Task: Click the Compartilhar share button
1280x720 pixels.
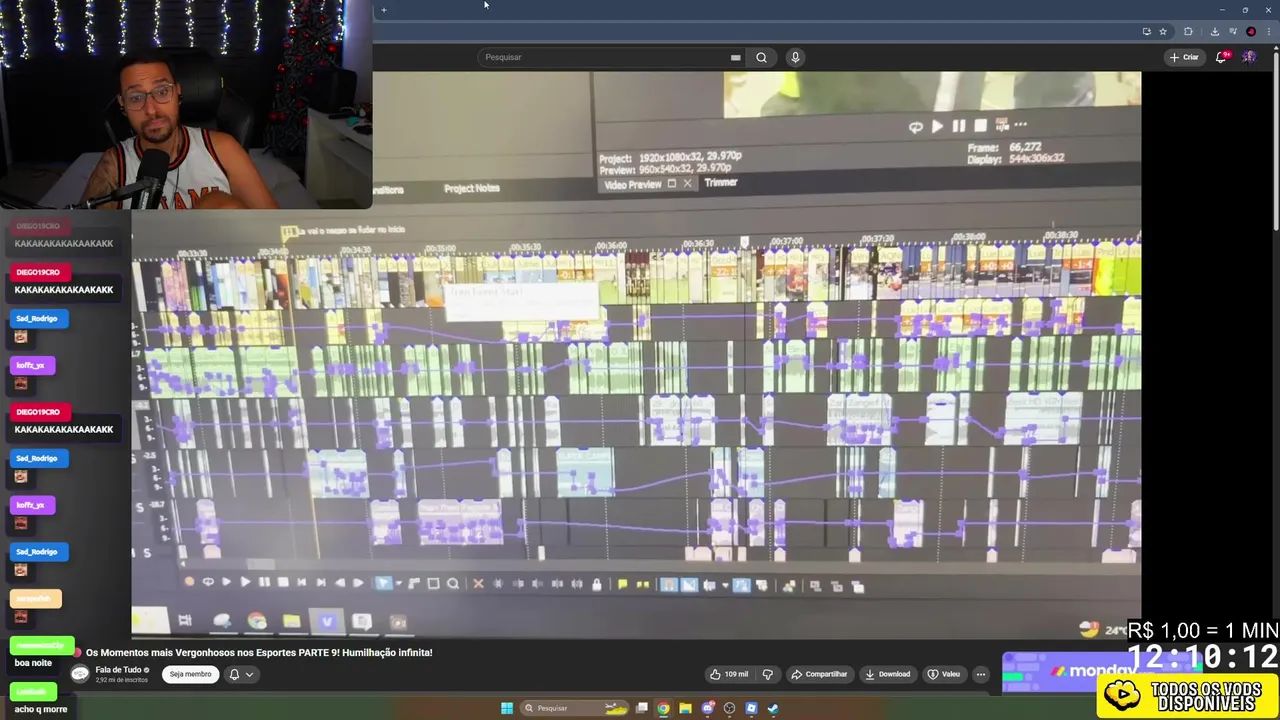Action: (819, 674)
